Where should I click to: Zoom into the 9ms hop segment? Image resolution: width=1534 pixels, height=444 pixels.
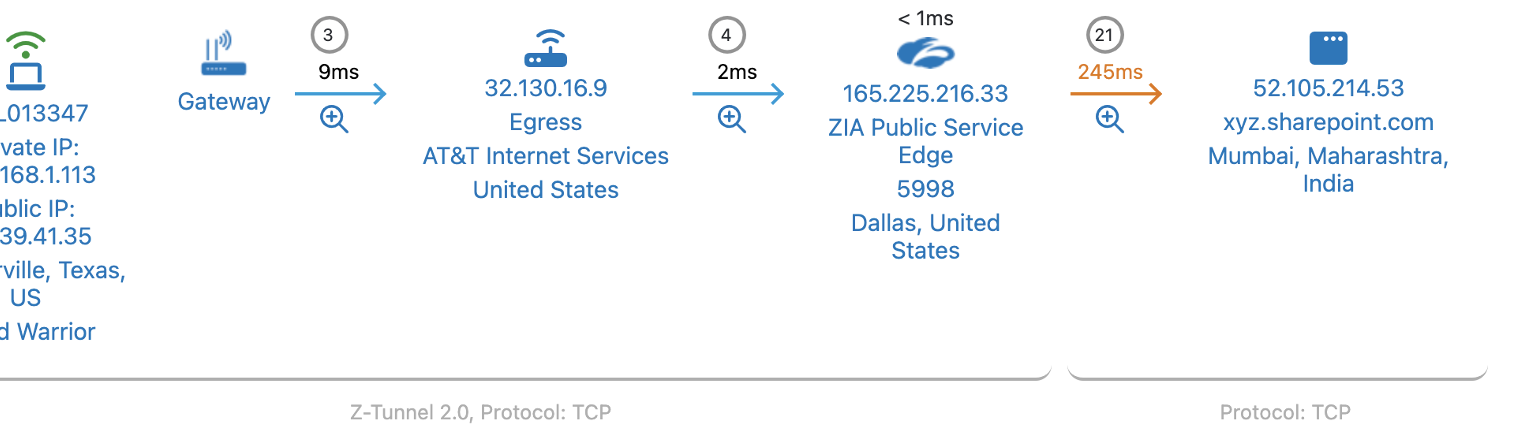point(334,119)
